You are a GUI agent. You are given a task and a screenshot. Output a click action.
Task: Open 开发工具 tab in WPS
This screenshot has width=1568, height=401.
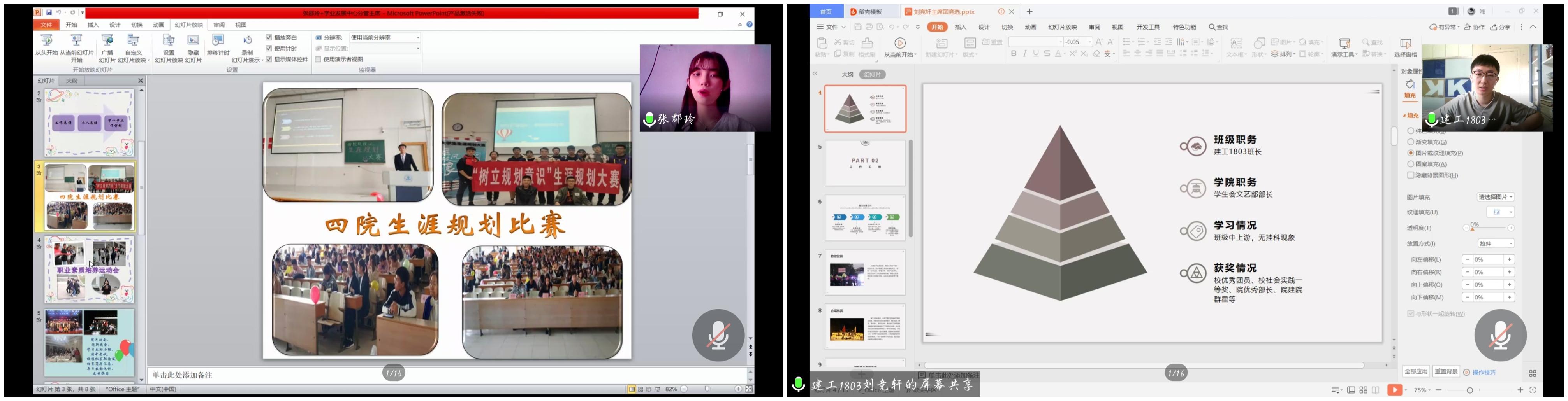[x=1148, y=27]
